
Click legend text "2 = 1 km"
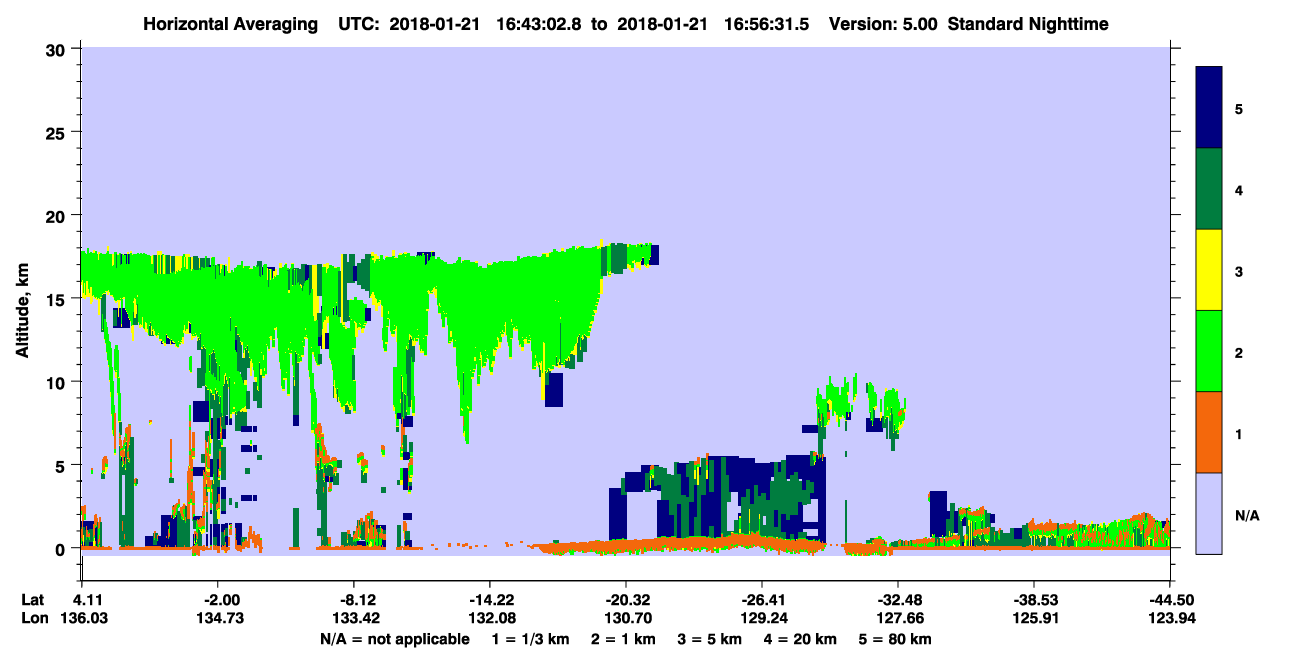(626, 638)
